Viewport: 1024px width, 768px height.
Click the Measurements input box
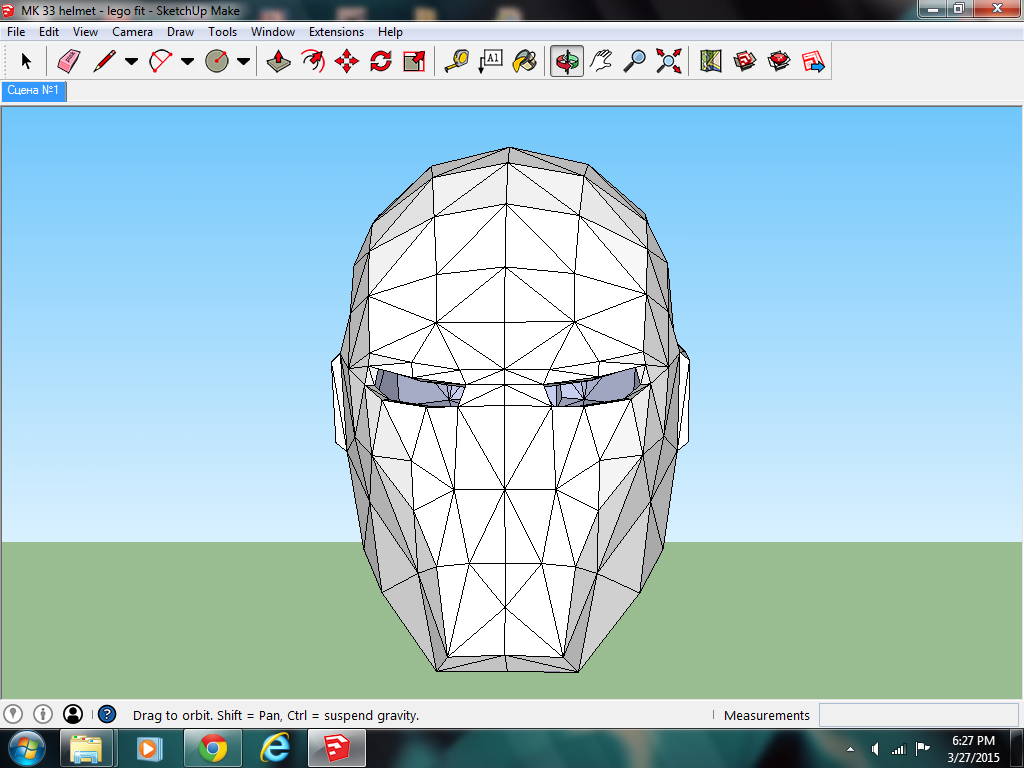pos(918,715)
